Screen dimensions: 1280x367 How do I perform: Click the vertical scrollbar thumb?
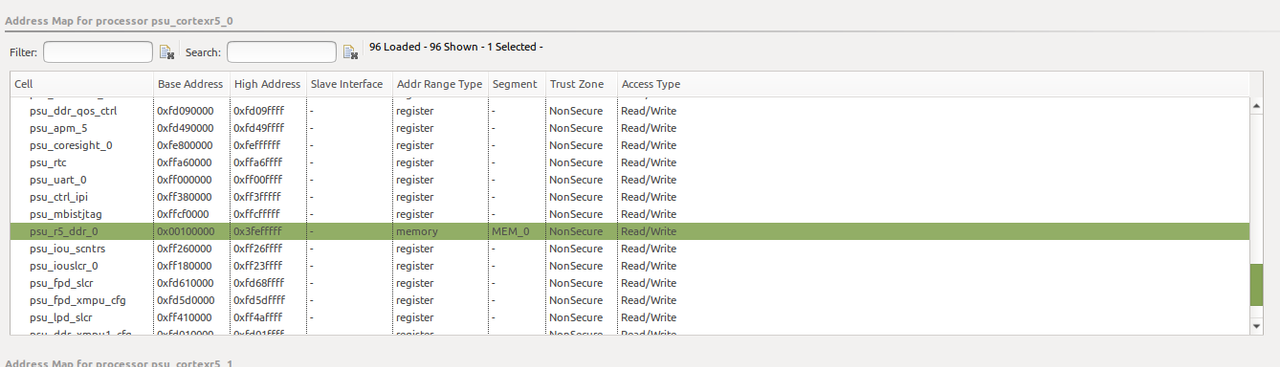click(x=1257, y=287)
